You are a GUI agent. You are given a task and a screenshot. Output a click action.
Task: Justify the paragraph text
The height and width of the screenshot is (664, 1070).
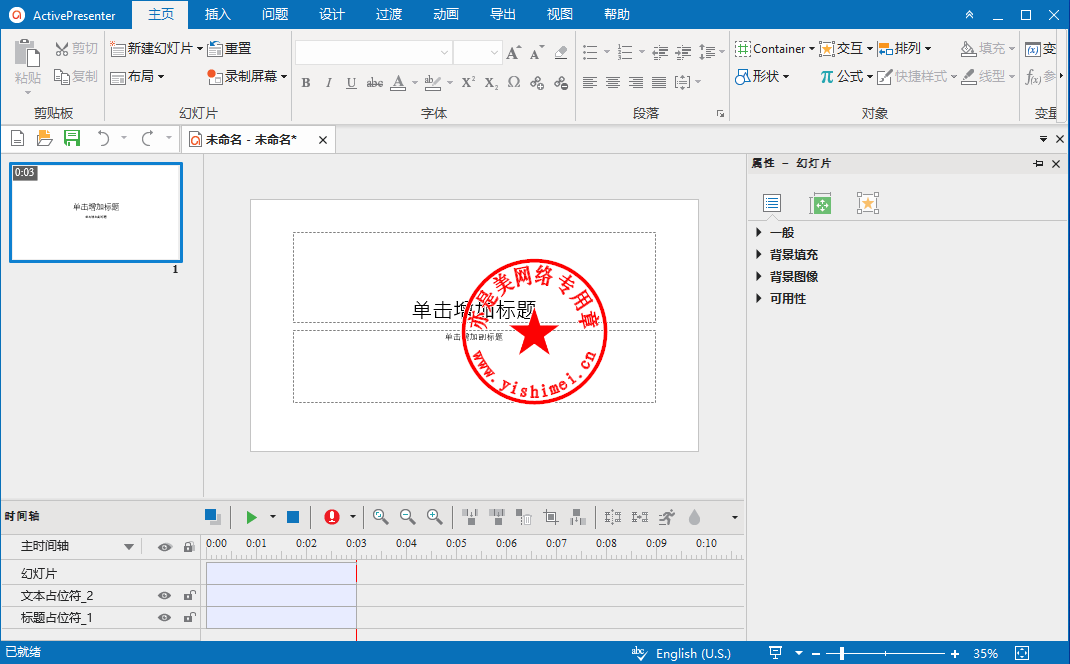click(659, 83)
